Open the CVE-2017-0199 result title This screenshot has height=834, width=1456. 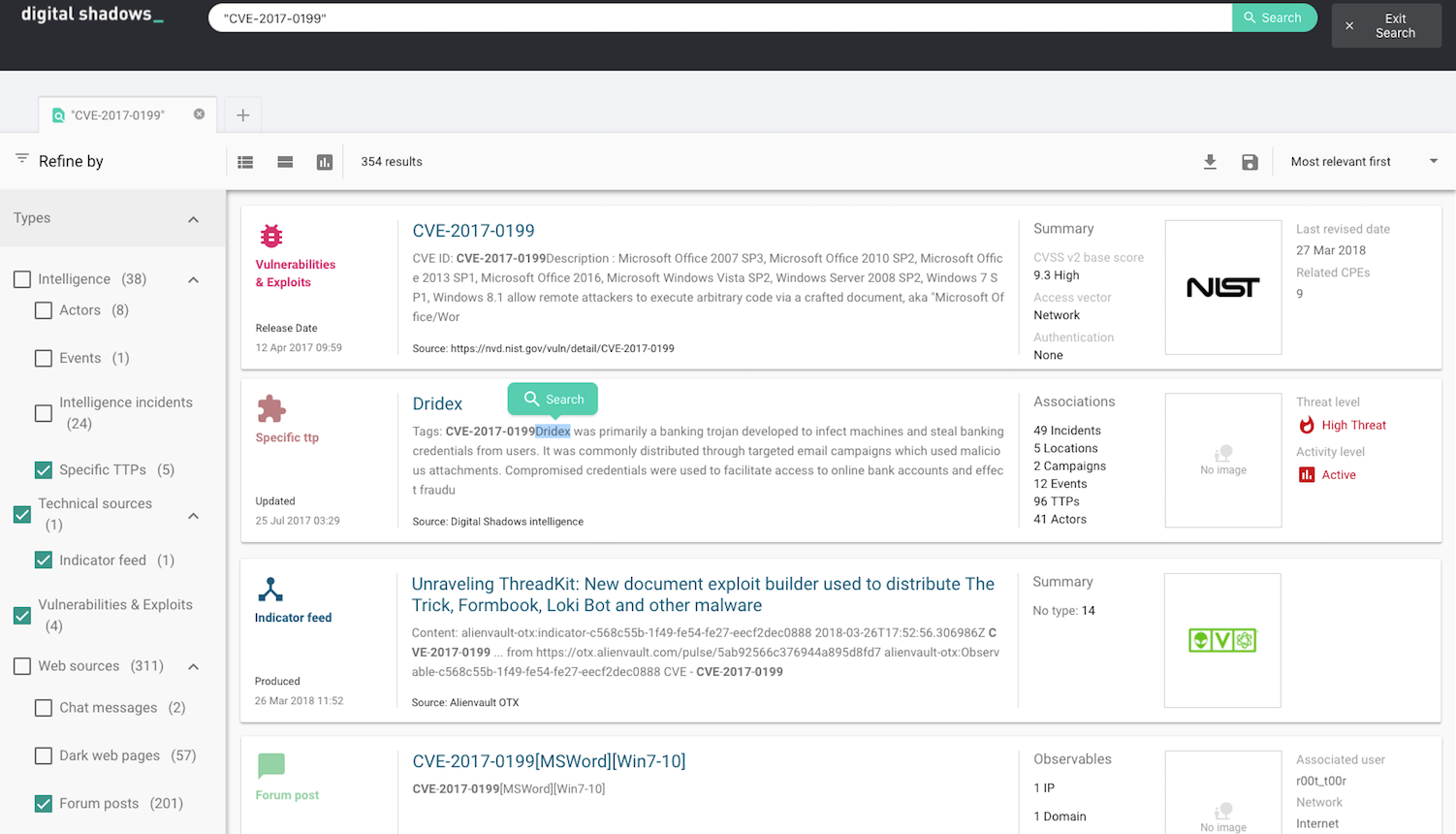coord(473,231)
